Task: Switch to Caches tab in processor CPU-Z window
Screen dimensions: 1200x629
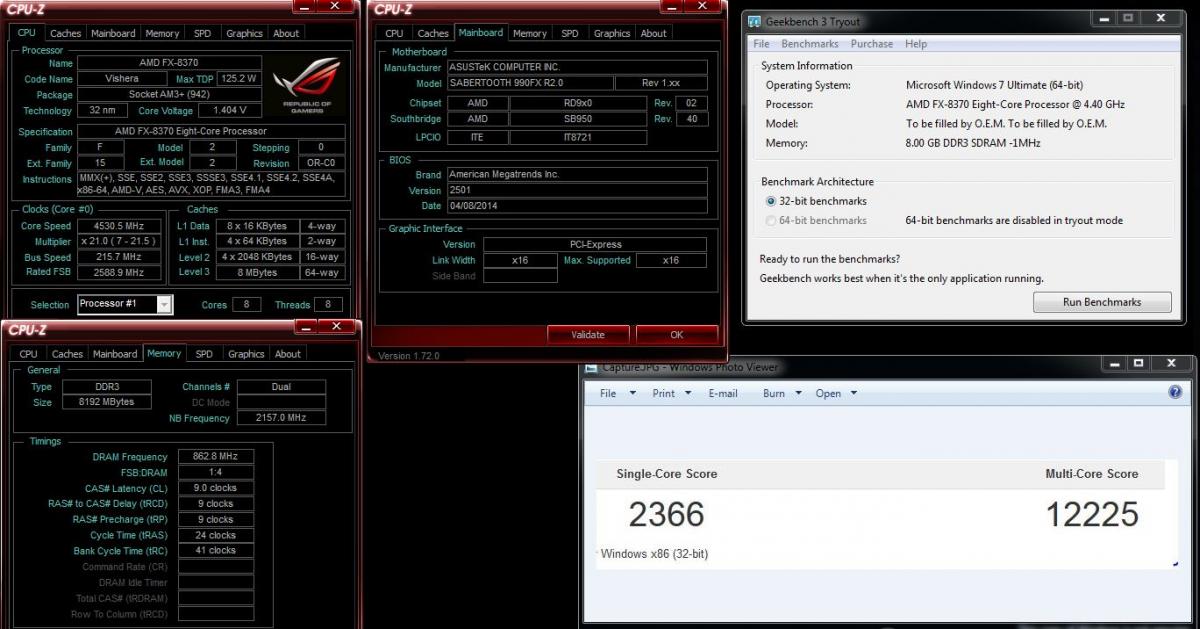Action: point(66,33)
